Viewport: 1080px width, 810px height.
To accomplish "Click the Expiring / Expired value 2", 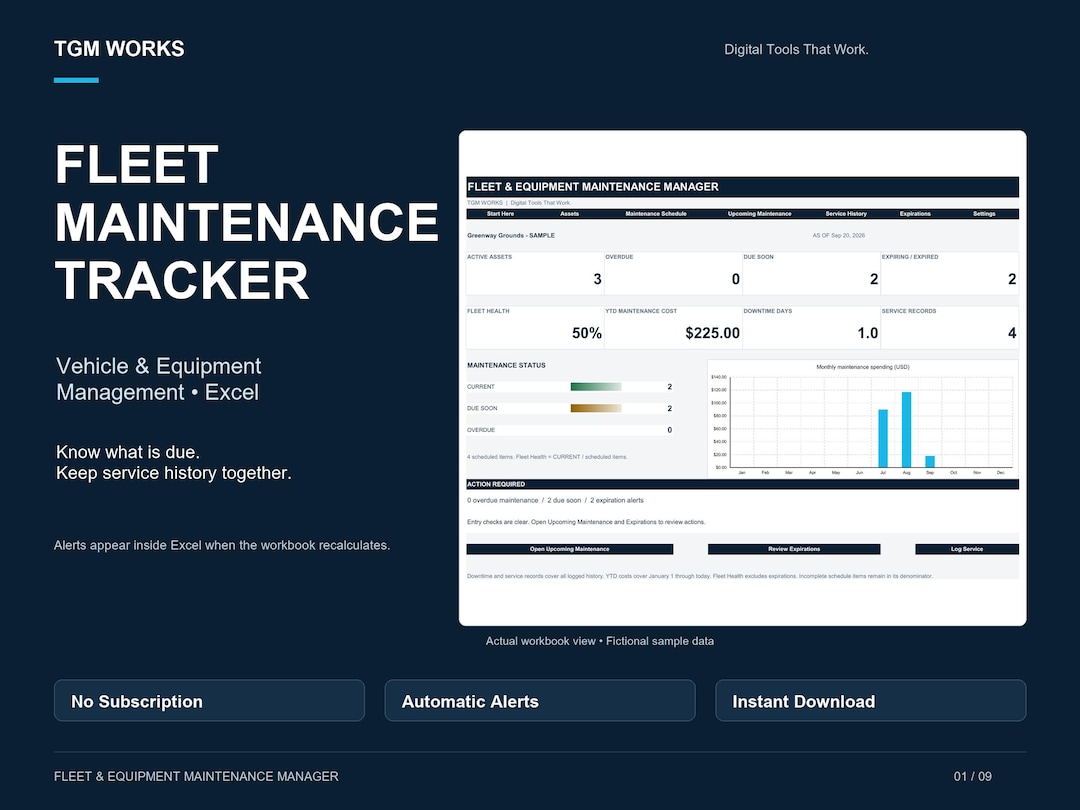I will (x=1012, y=279).
